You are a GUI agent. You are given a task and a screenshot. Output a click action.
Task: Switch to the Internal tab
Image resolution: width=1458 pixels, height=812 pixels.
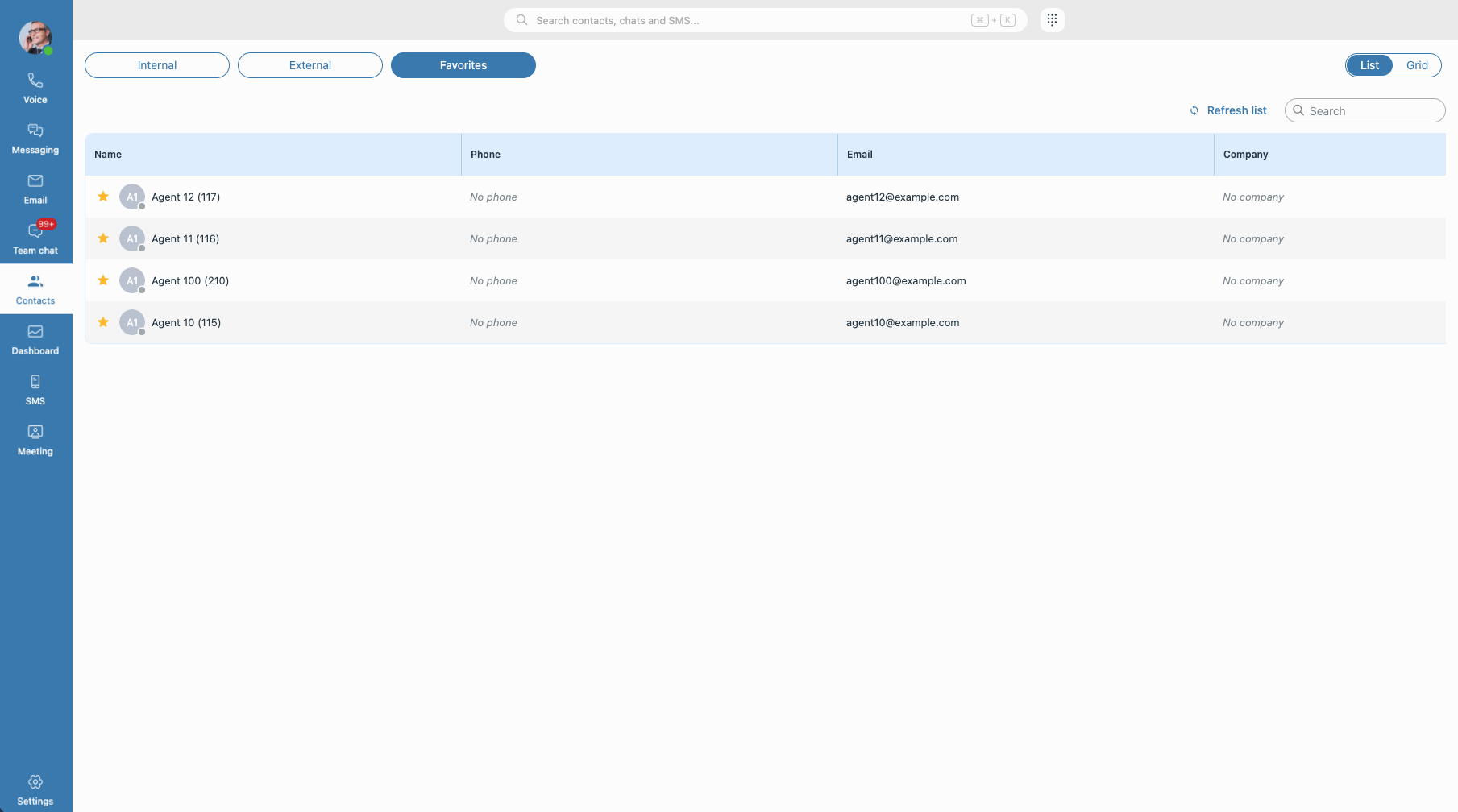157,65
